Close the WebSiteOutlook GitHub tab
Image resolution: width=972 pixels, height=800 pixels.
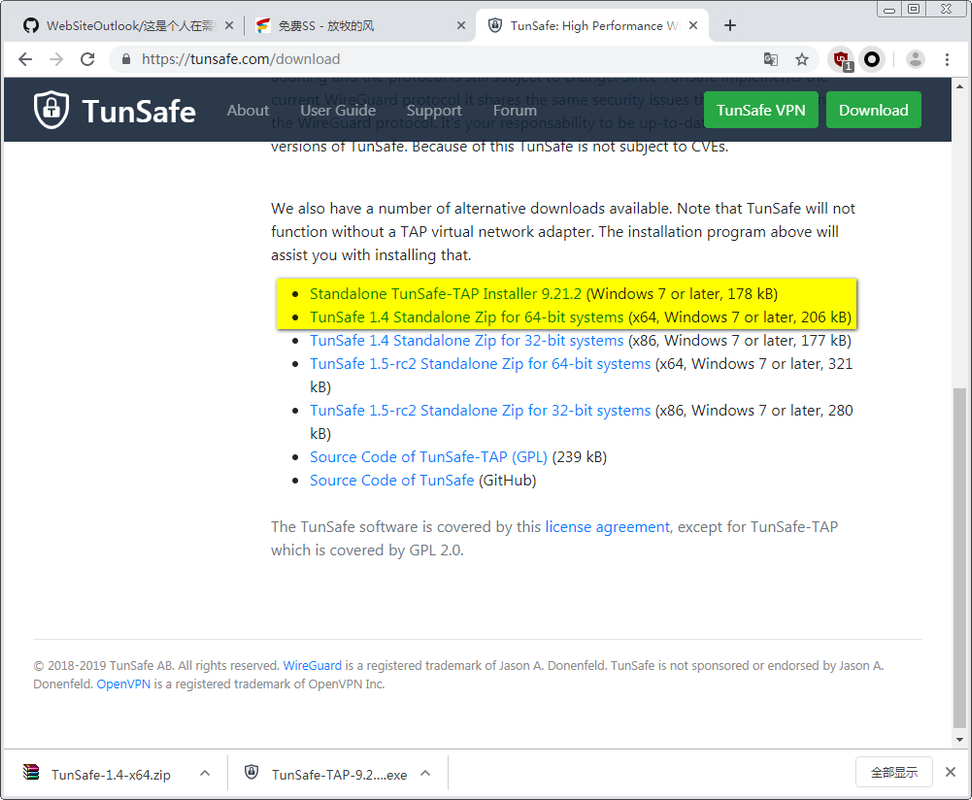[229, 25]
